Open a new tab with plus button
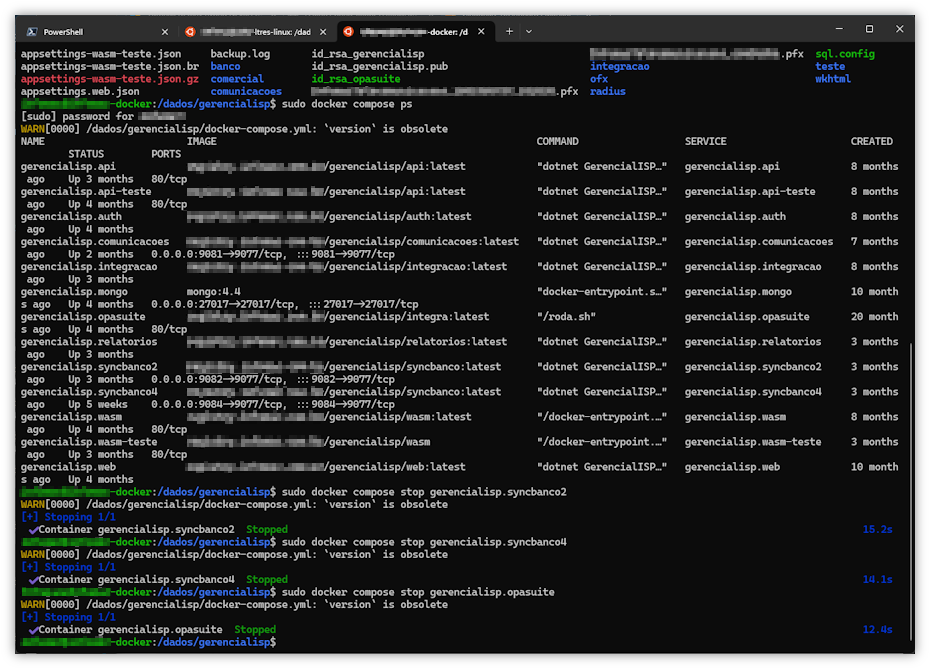930x669 pixels. pyautogui.click(x=509, y=31)
